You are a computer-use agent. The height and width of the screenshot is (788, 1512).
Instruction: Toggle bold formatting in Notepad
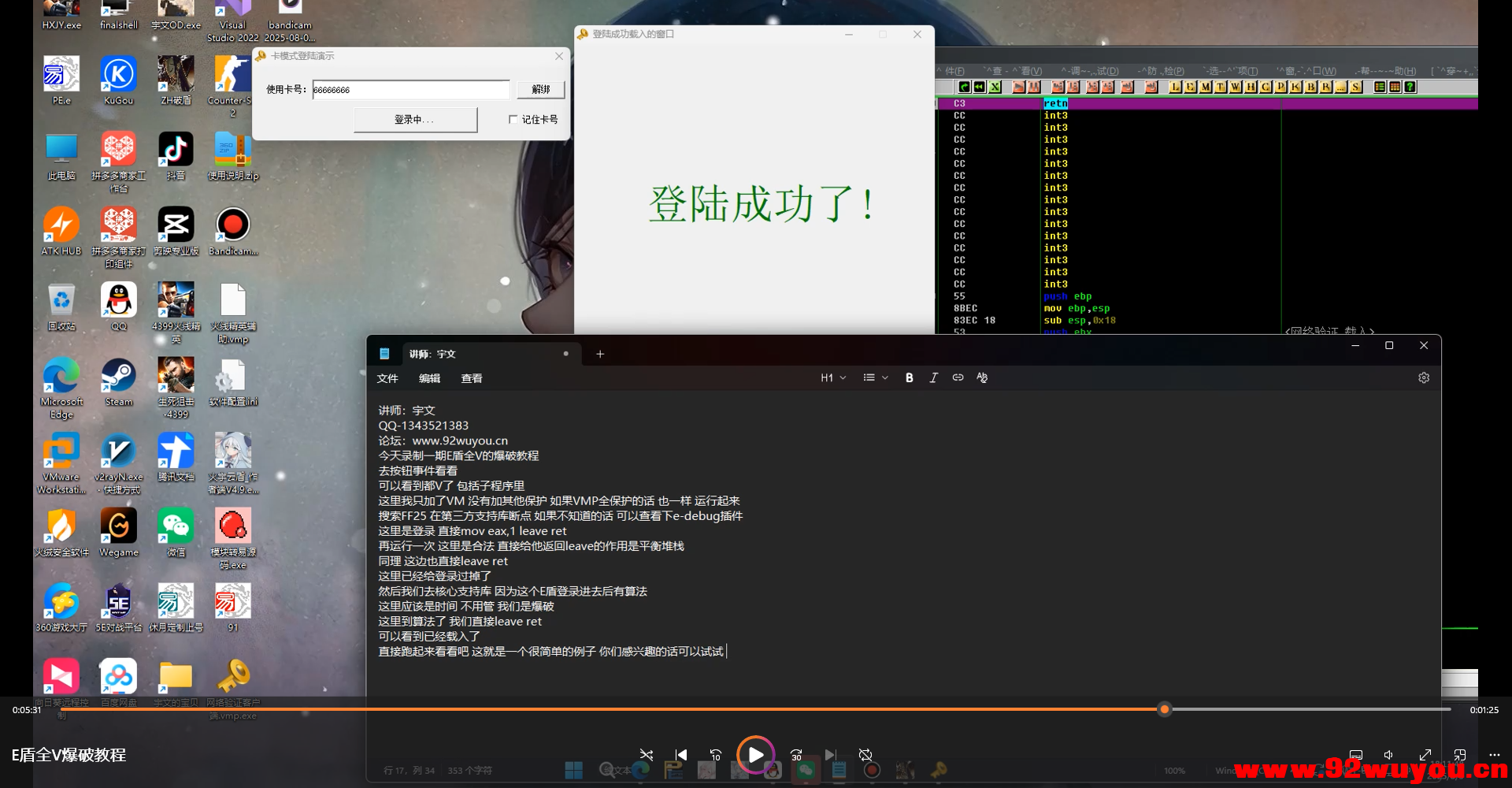[909, 377]
